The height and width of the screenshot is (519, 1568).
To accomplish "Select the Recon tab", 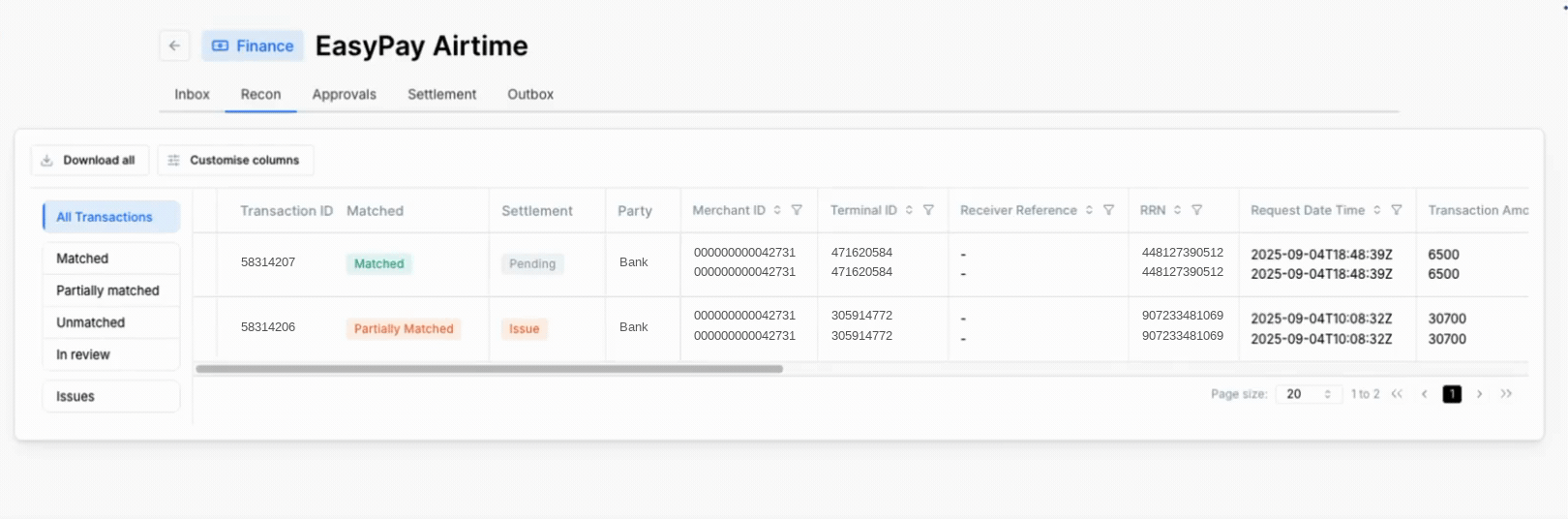I will coord(260,94).
